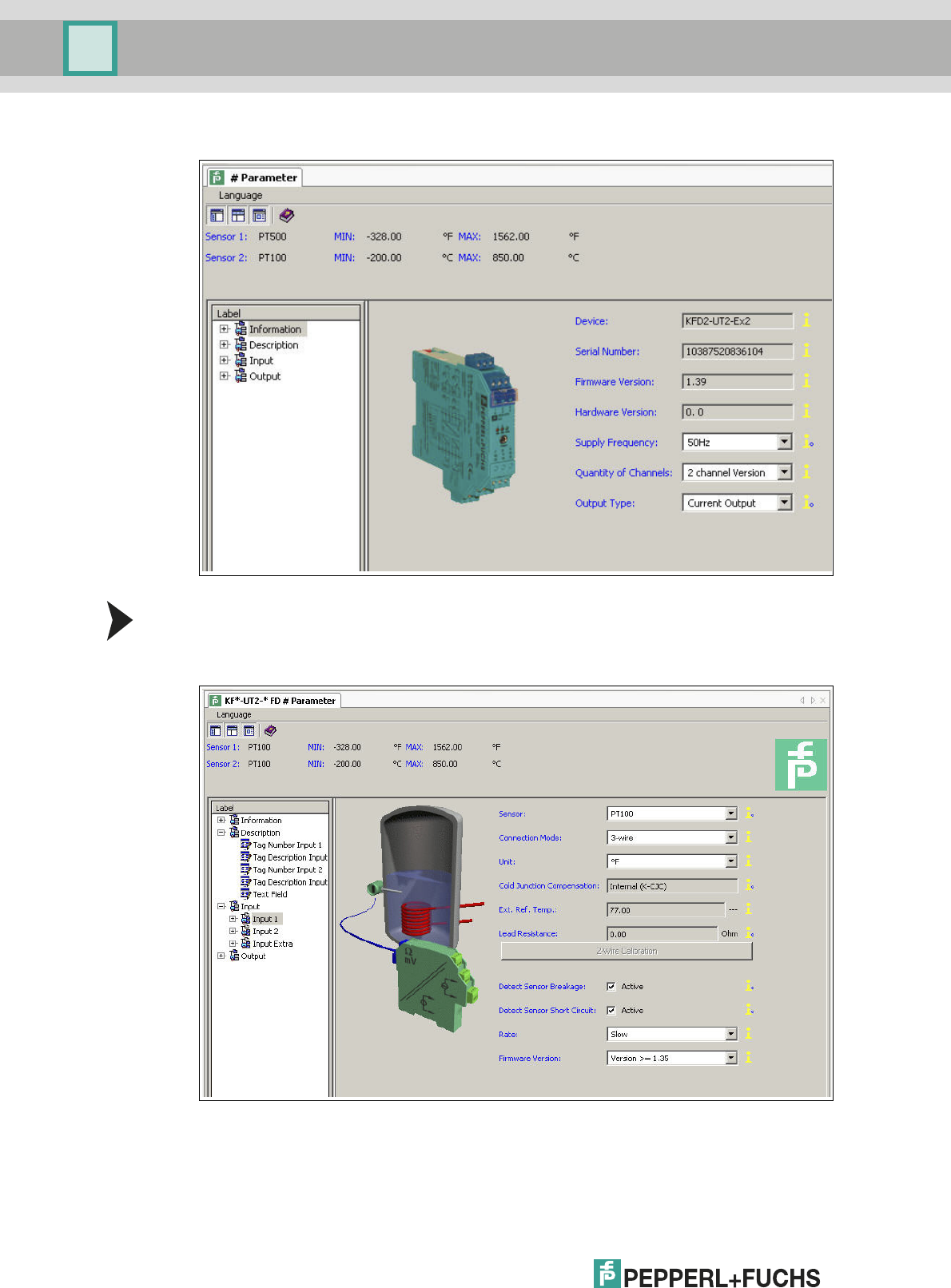The width and height of the screenshot is (951, 1288).
Task: Click info icon beside Lead Resistance
Action: coord(750,933)
